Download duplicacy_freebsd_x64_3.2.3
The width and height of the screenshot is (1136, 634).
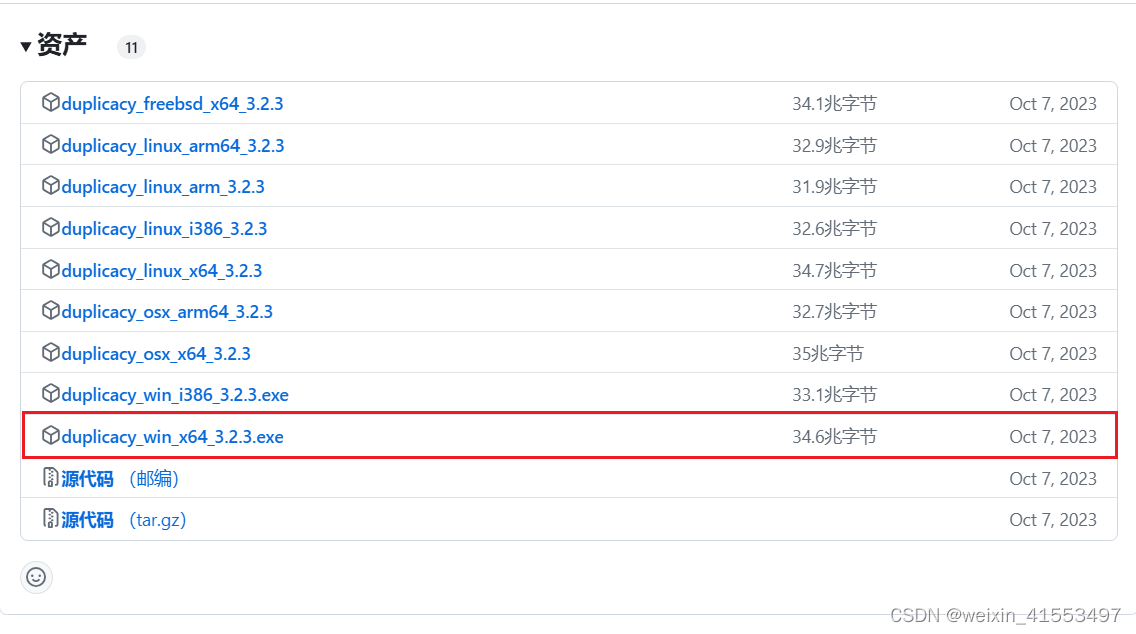[x=172, y=104]
